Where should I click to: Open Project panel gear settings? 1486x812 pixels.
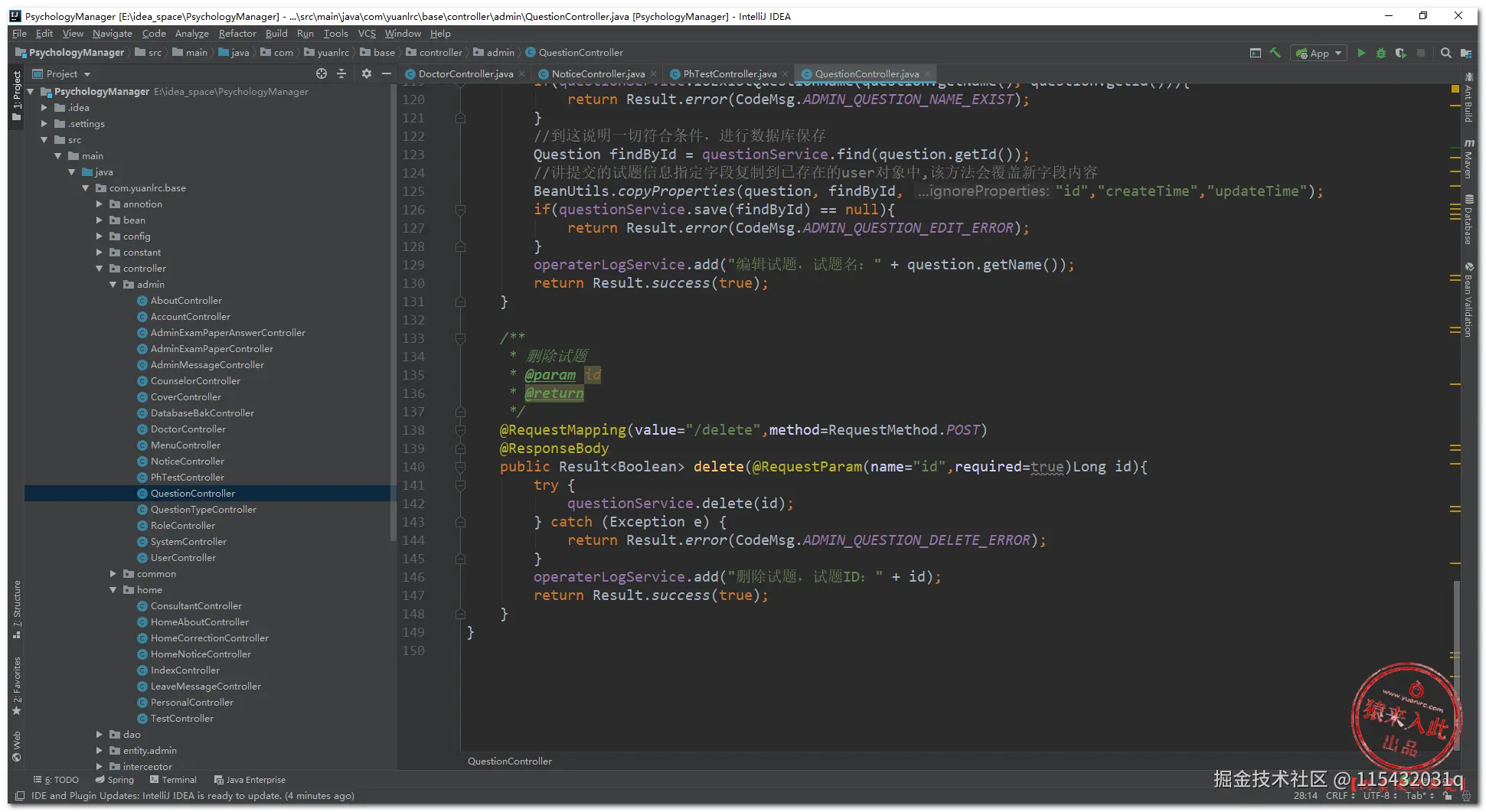pyautogui.click(x=367, y=73)
